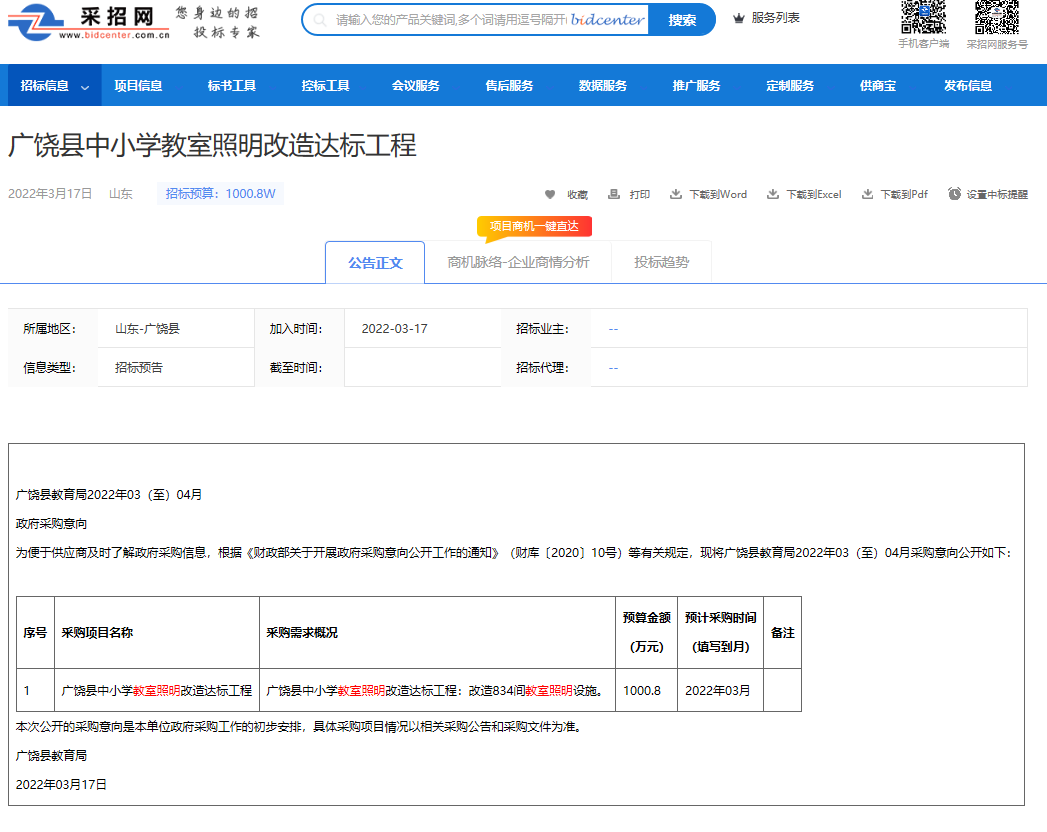1047x832 pixels.
Task: Click the crown icon beside 服务列表
Action: [x=739, y=18]
